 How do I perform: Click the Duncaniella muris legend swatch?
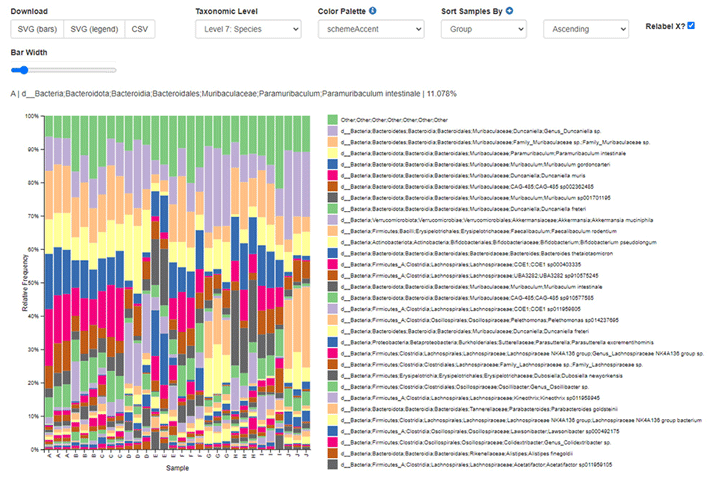[x=332, y=175]
